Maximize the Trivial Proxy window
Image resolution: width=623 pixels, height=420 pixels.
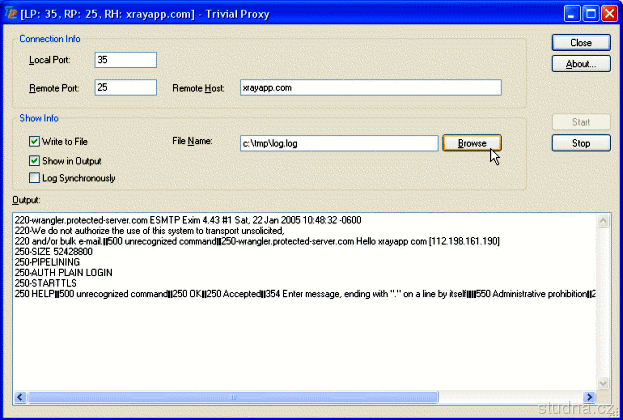pyautogui.click(x=591, y=14)
